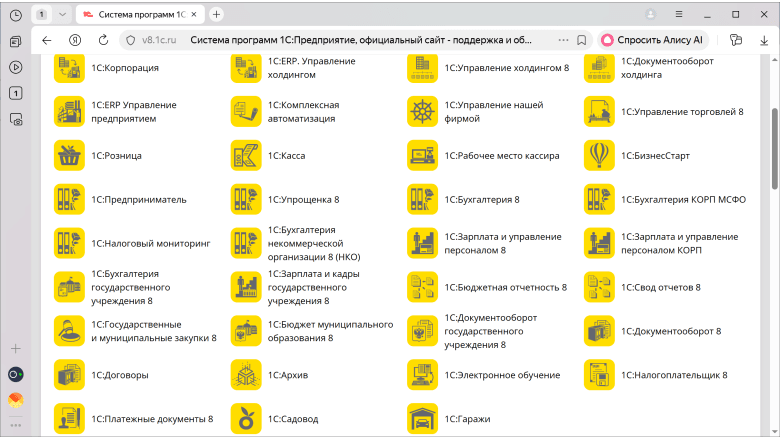The height and width of the screenshot is (440, 780).
Task: Click the 1С:Касса receipt icon
Action: [x=246, y=156]
